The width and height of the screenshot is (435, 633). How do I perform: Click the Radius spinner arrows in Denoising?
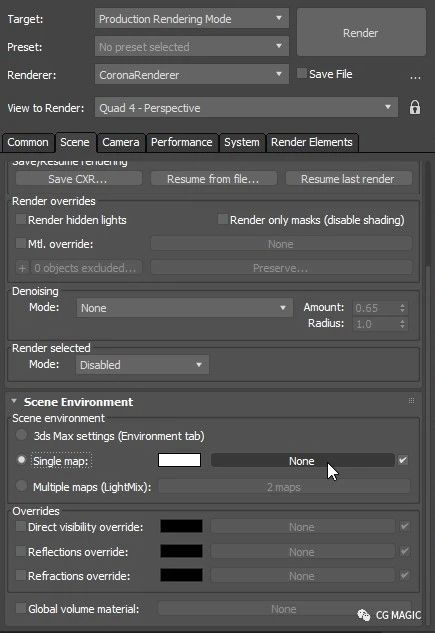402,324
